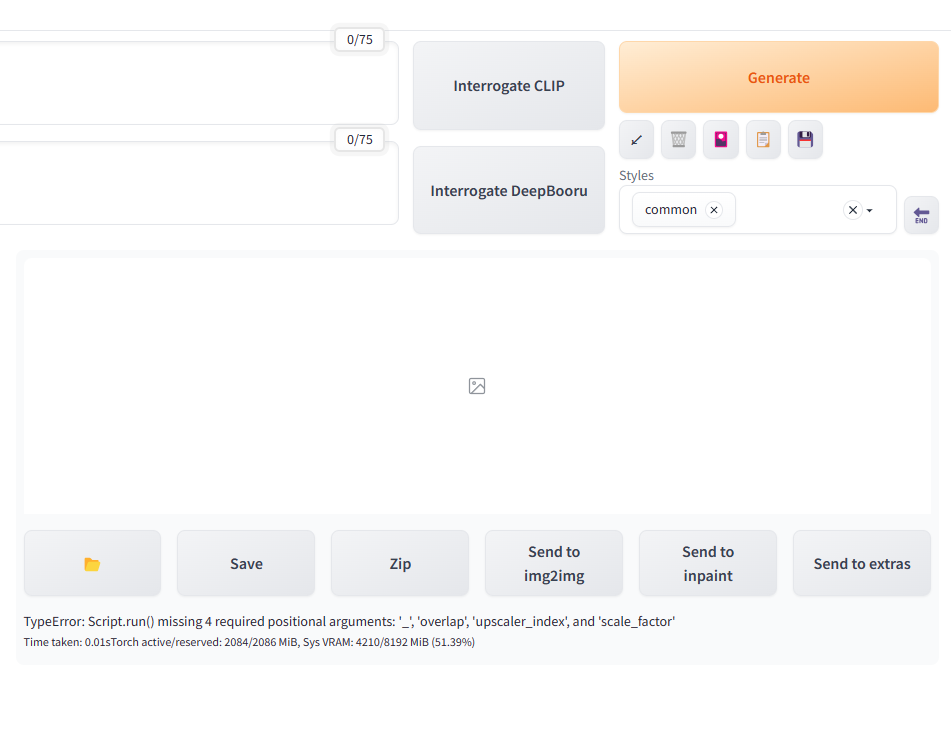Open the image output folder icon
The image size is (951, 730).
[x=92, y=563]
